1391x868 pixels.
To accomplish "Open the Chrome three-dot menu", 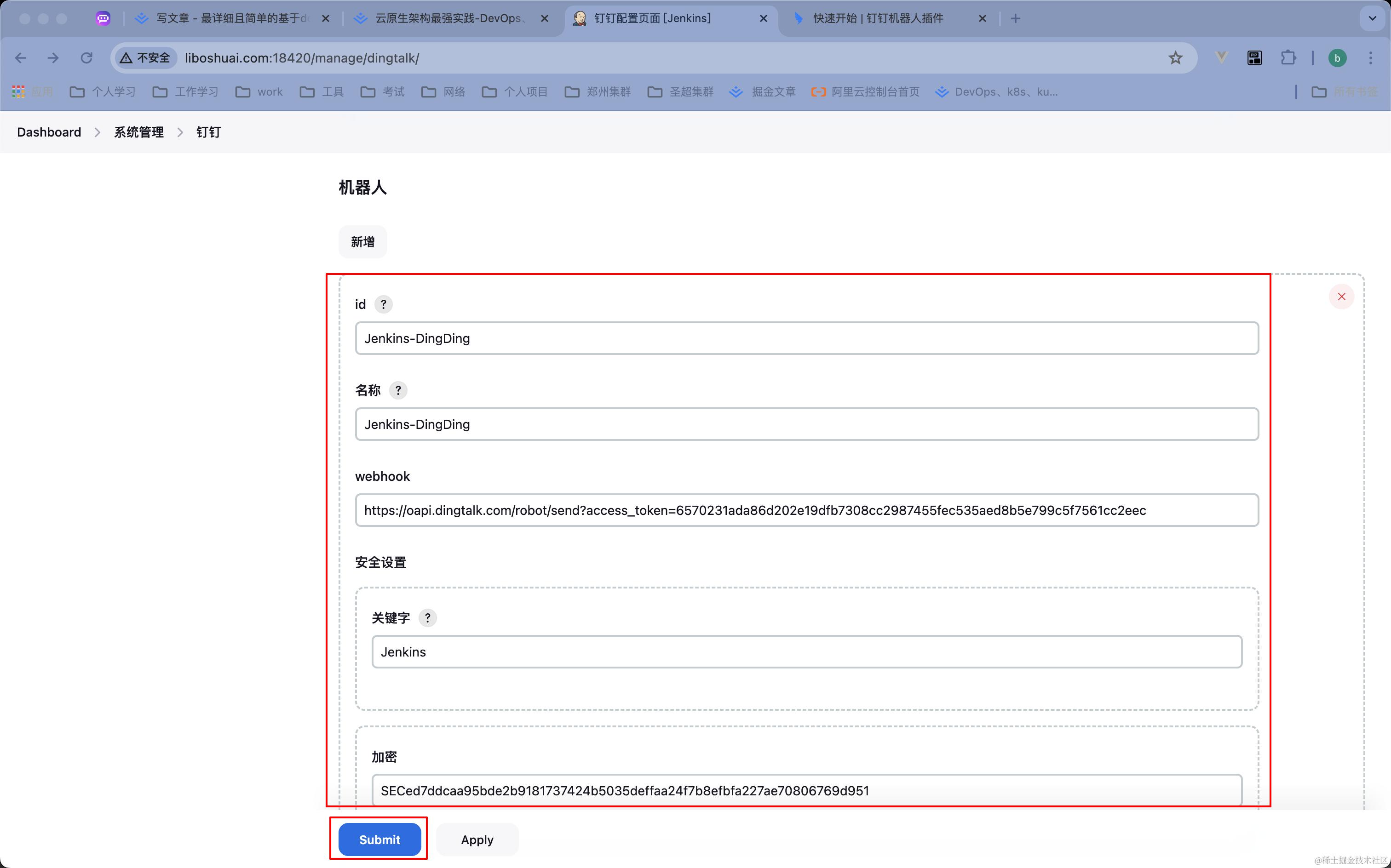I will pyautogui.click(x=1370, y=58).
